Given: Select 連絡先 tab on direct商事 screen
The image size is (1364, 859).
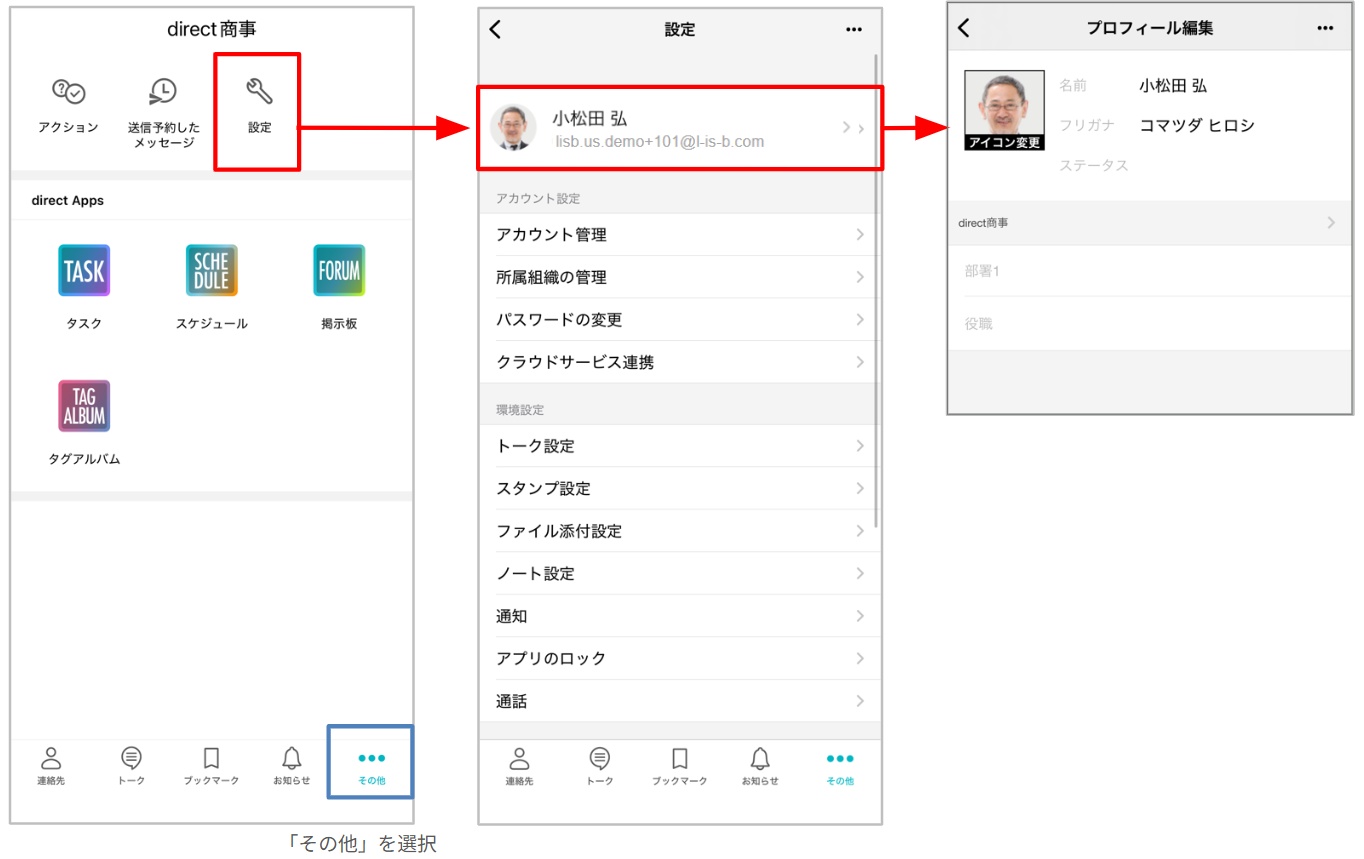Looking at the screenshot, I should pos(51,766).
